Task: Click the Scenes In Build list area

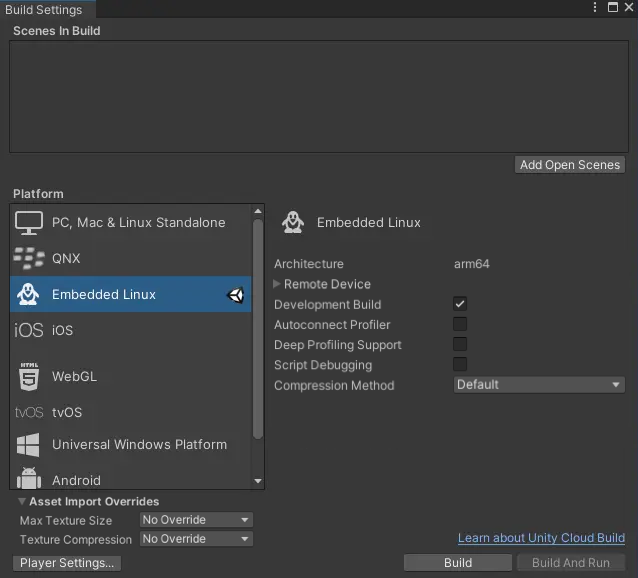Action: coord(319,96)
